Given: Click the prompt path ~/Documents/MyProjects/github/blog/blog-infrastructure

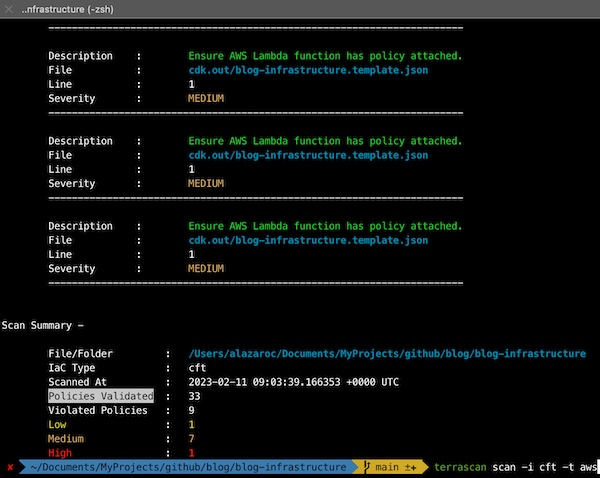Looking at the screenshot, I should 188,467.
